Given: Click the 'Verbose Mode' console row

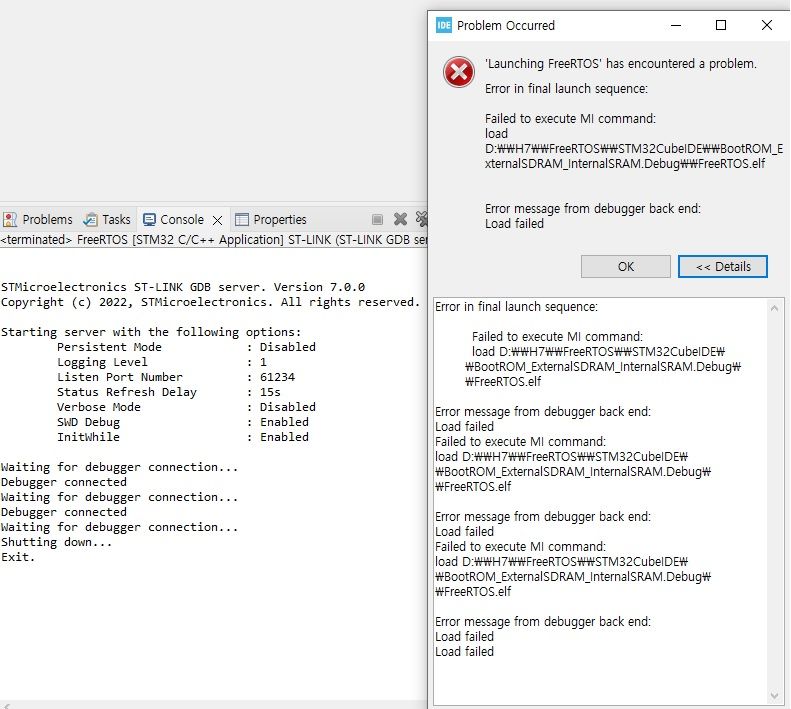Looking at the screenshot, I should tap(186, 407).
